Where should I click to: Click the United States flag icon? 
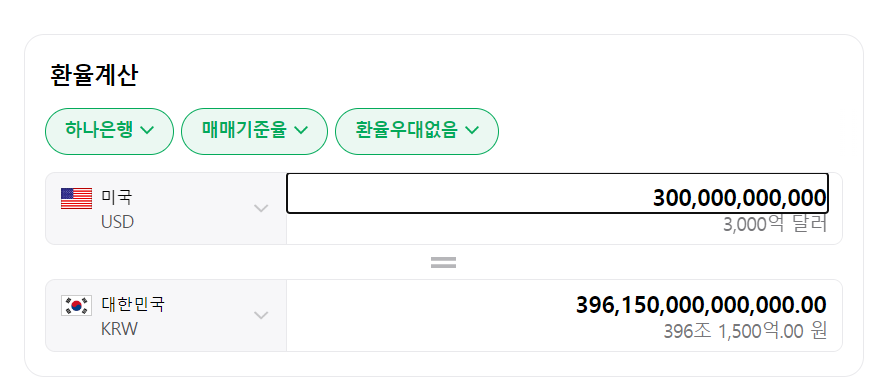pos(76,199)
